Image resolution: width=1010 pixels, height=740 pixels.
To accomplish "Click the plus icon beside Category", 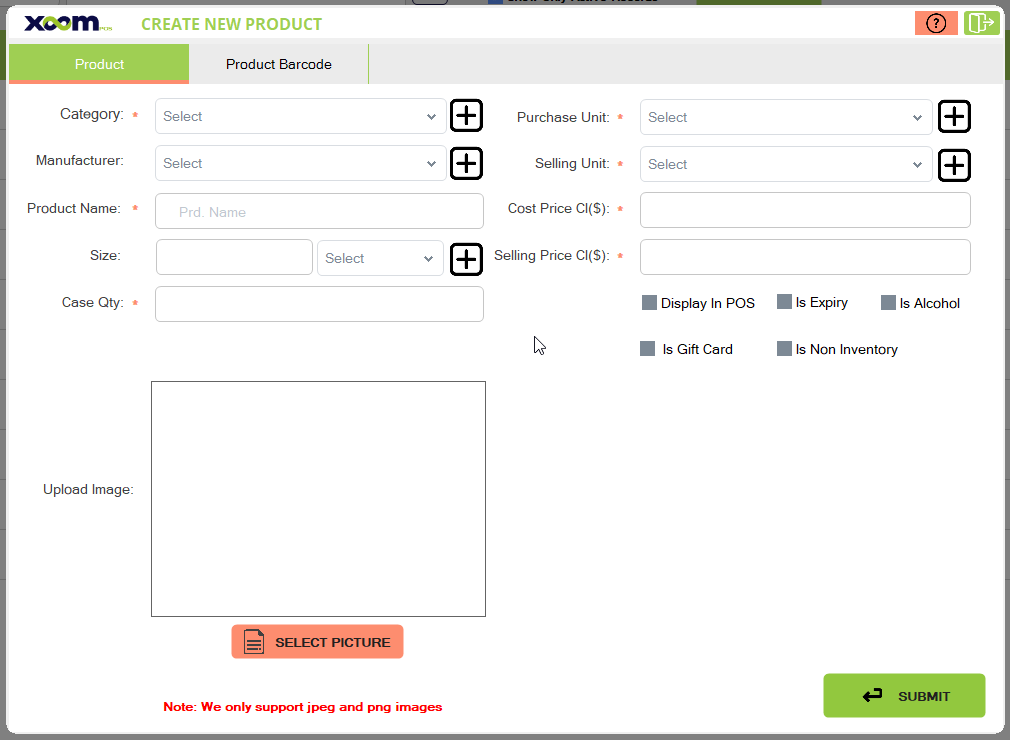I will (x=466, y=116).
